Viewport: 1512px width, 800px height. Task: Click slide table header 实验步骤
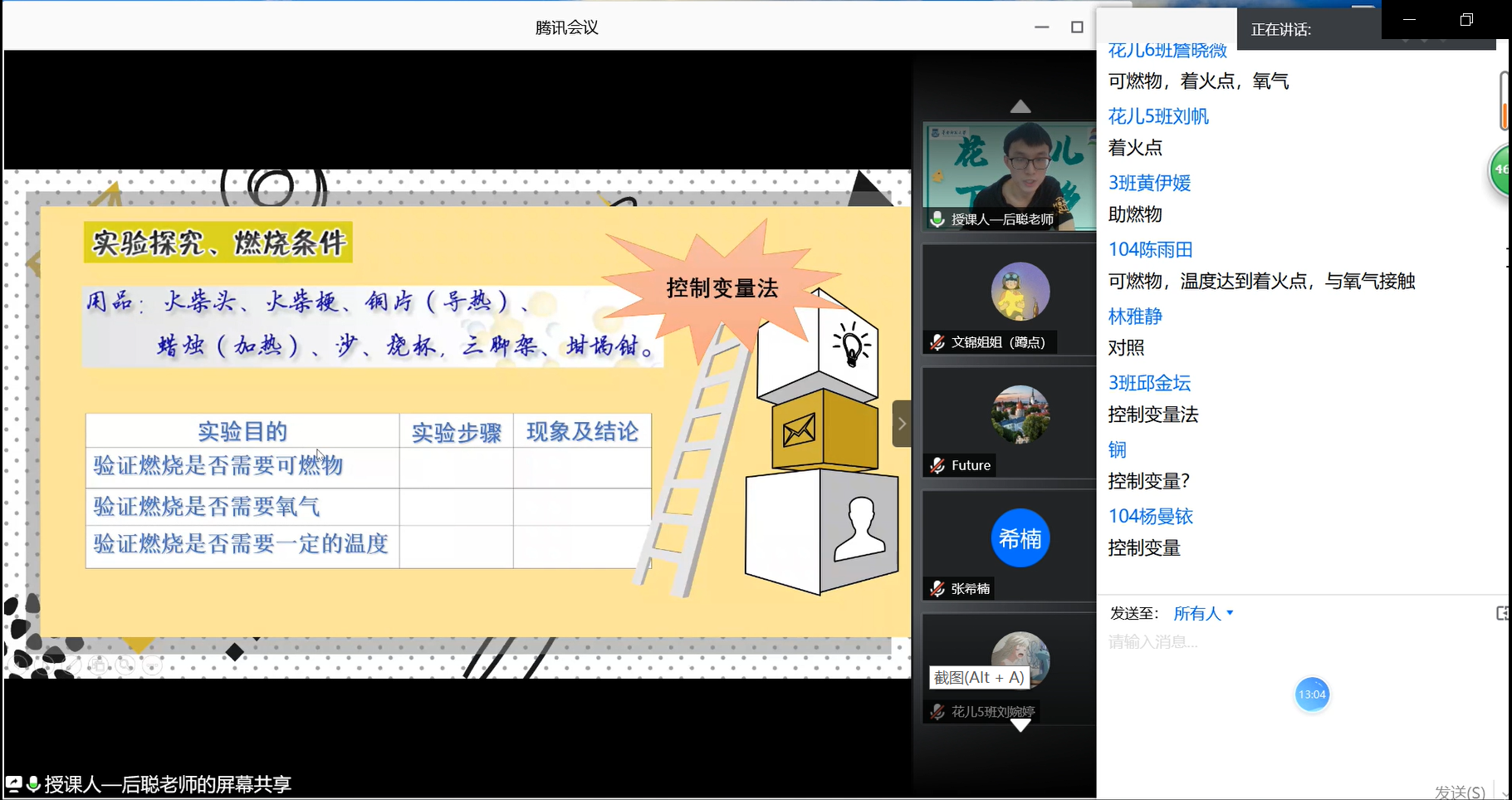pos(456,432)
